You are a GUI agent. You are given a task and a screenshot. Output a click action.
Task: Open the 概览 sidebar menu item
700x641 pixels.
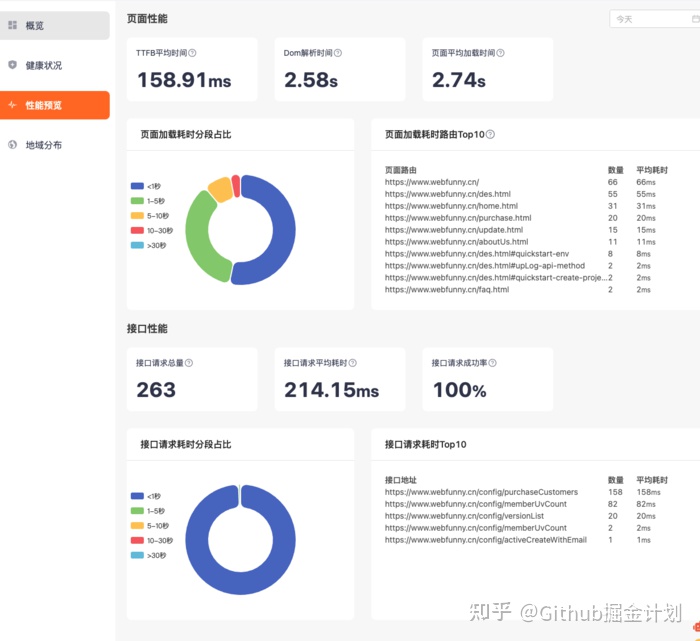[x=54, y=25]
